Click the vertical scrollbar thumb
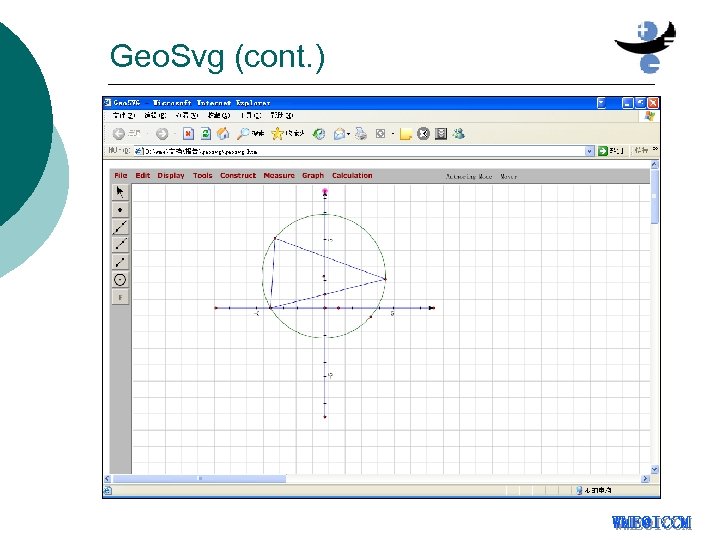The width and height of the screenshot is (720, 540). tap(654, 197)
